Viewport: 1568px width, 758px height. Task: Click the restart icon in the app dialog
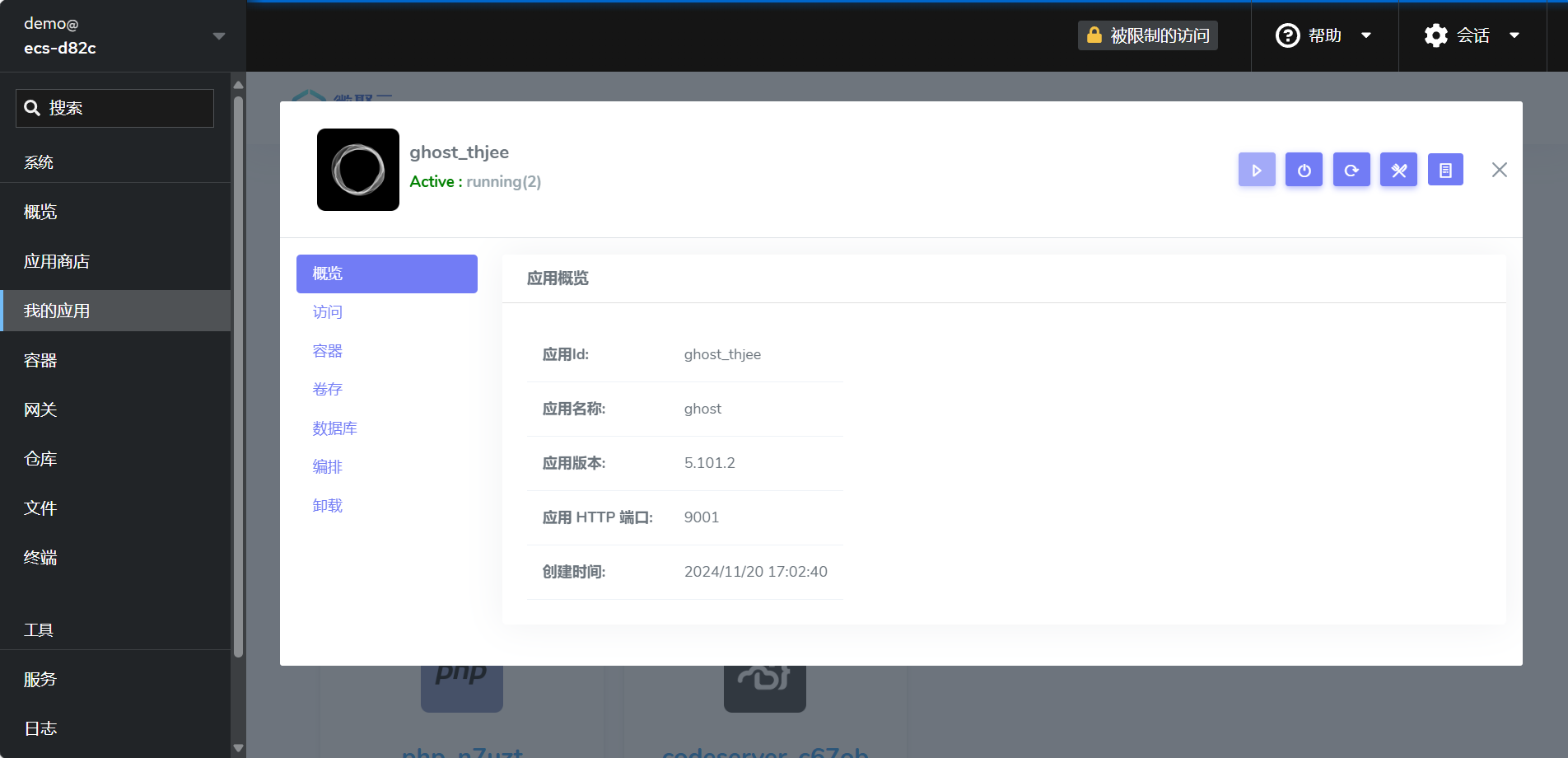1351,170
